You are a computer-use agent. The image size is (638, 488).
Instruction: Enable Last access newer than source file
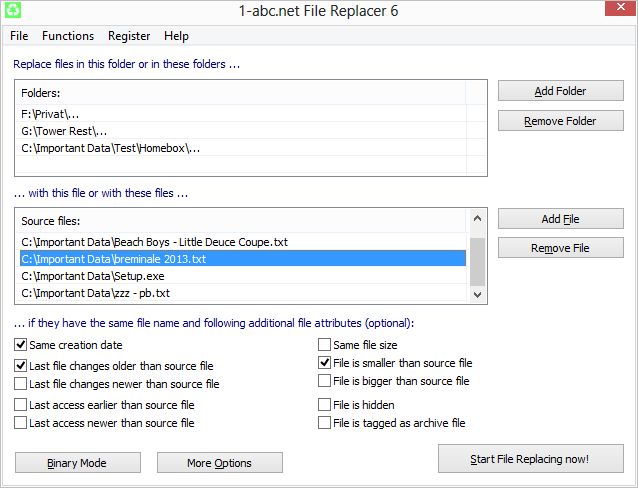pos(21,423)
